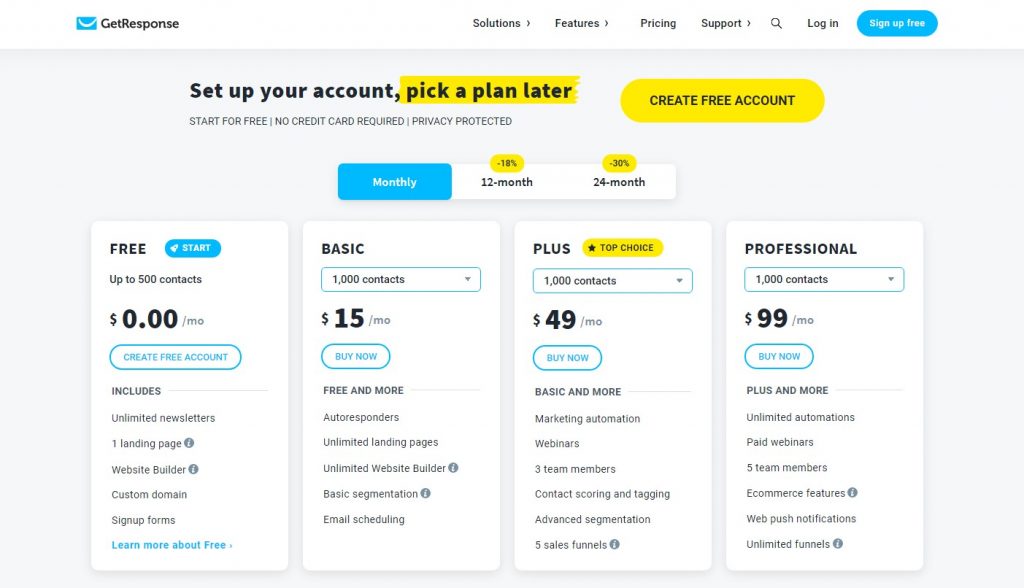Follow the Learn more about Free link
Screen dimensions: 1024x588
click(x=172, y=545)
